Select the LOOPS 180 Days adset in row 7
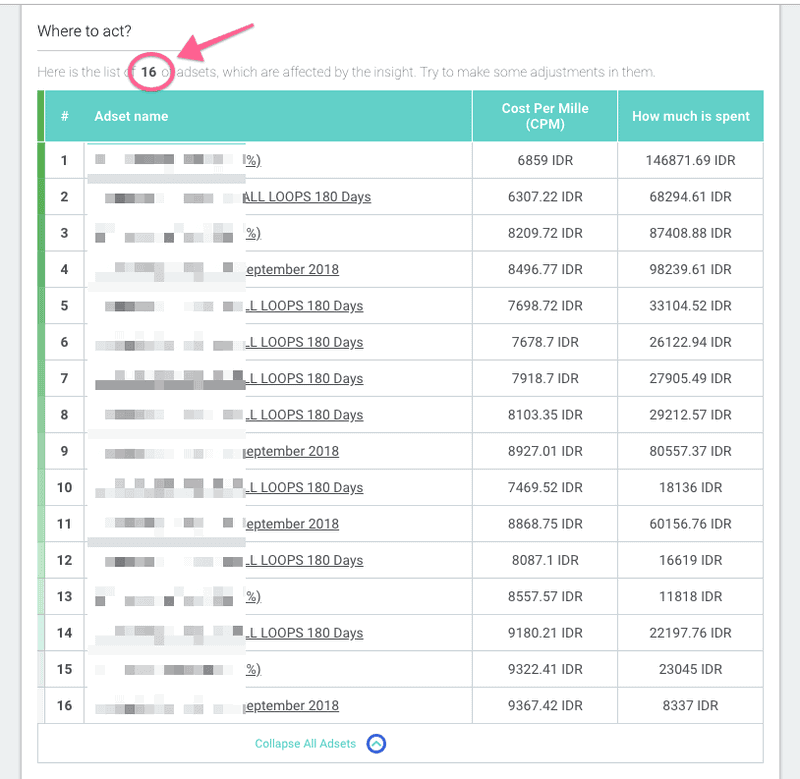Screen dimensions: 800x779 point(304,378)
